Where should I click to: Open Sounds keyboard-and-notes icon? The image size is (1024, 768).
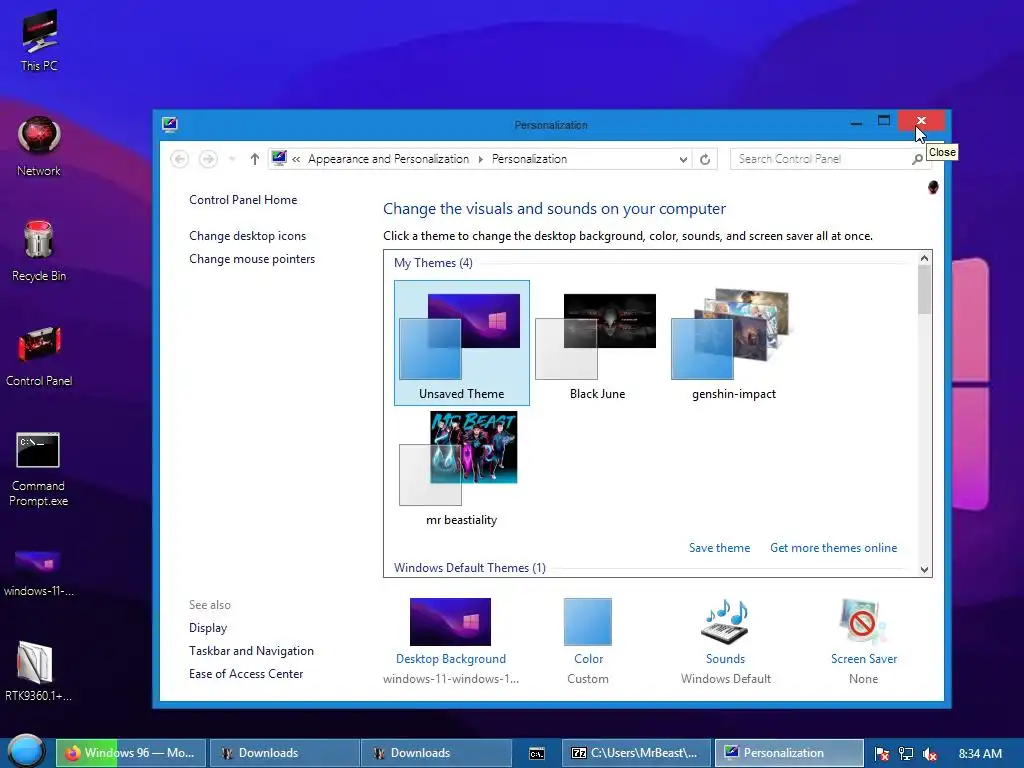click(725, 622)
